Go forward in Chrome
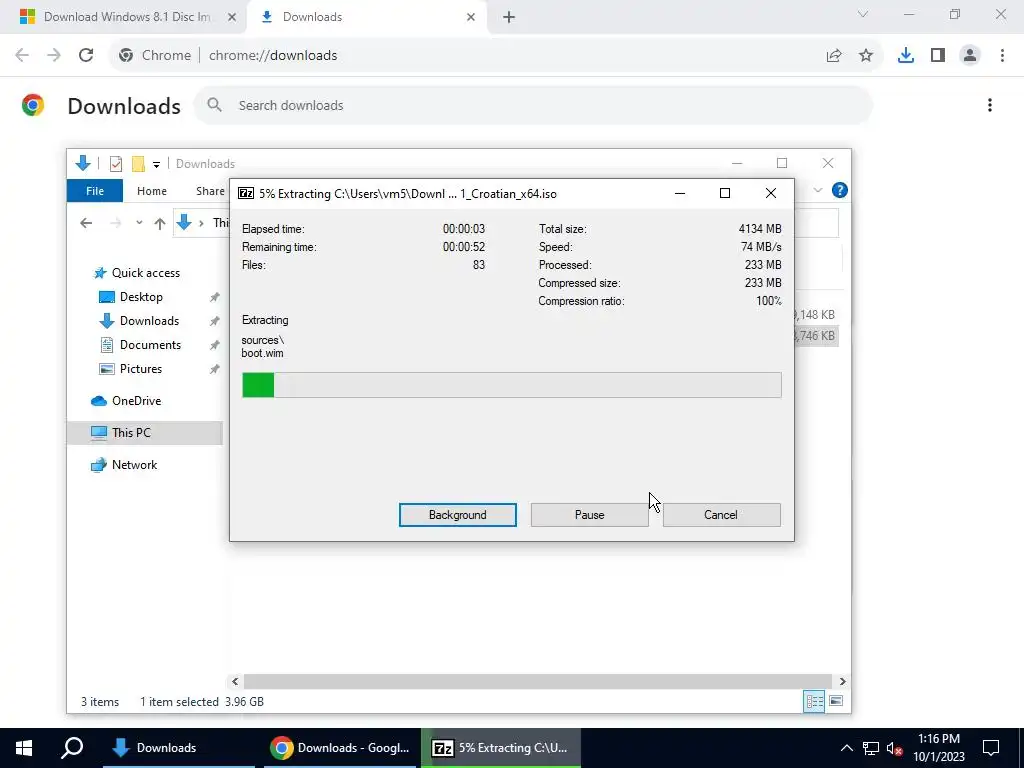The width and height of the screenshot is (1024, 768). [x=54, y=55]
